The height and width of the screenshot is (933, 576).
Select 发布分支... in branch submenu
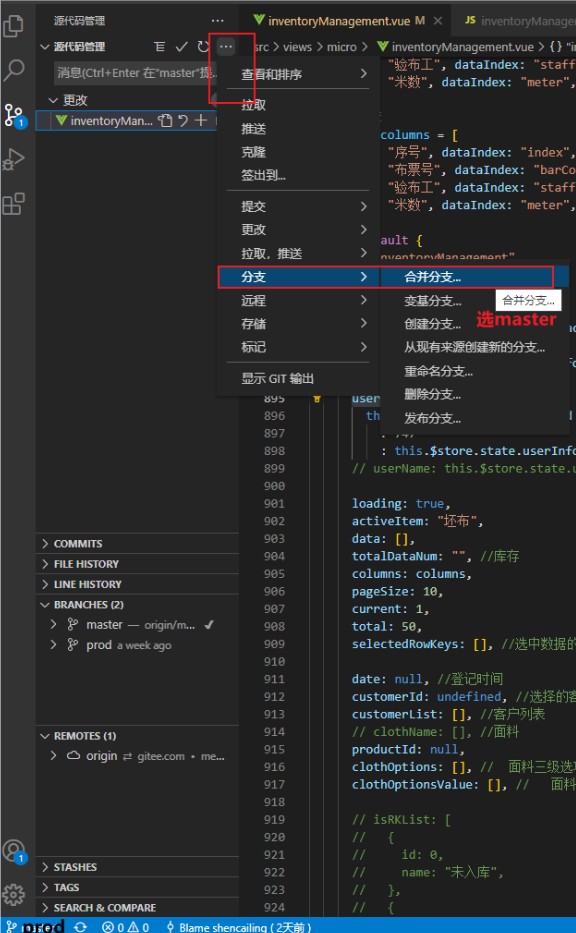474,418
